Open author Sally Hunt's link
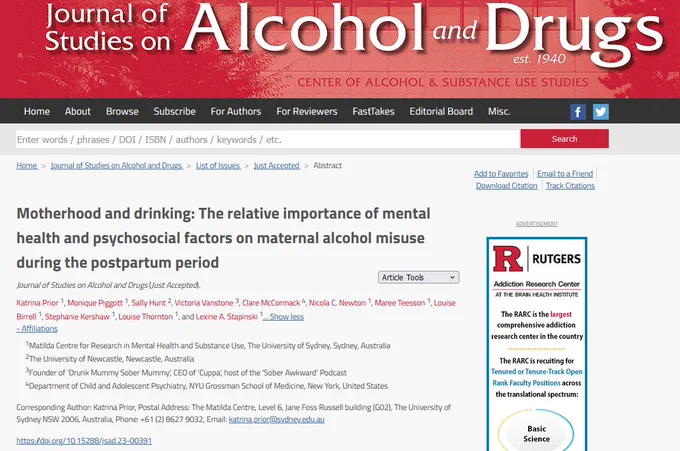The width and height of the screenshot is (680, 451). click(x=149, y=303)
